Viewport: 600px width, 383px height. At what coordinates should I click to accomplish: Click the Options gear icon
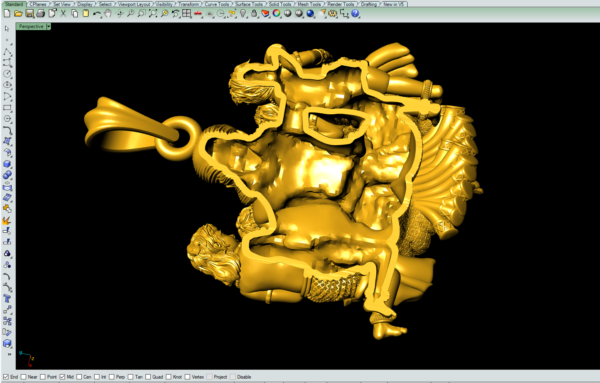333,14
